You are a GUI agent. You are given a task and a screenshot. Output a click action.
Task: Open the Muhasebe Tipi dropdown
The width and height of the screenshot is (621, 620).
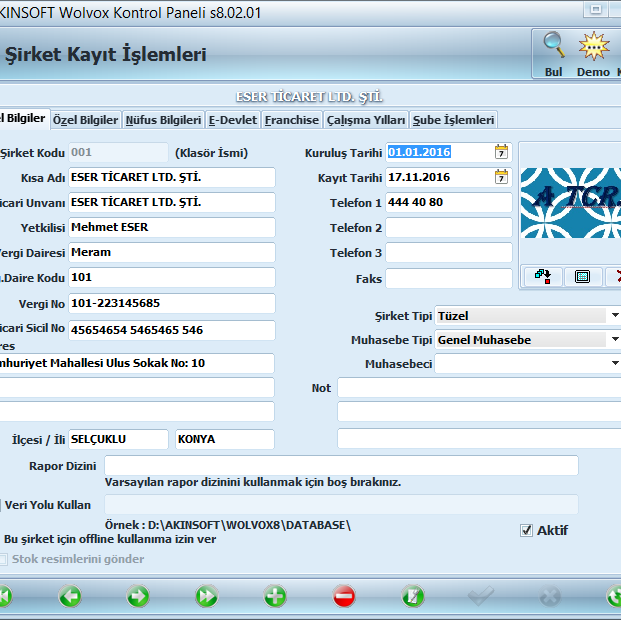[613, 340]
